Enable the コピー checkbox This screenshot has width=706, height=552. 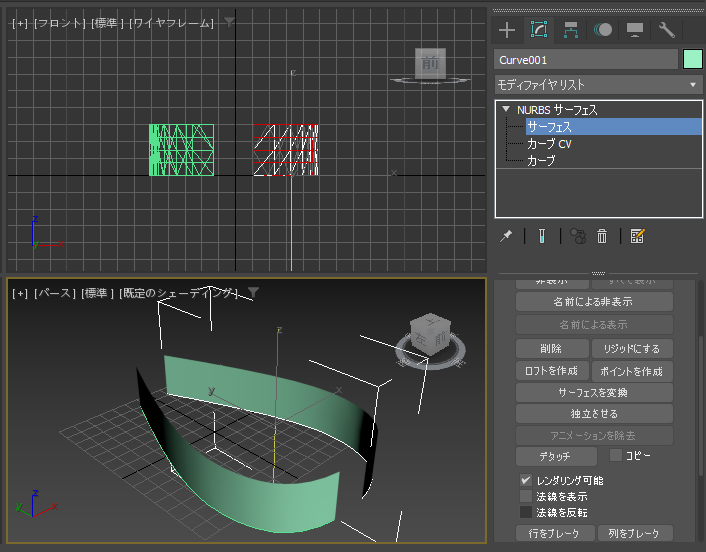(x=616, y=455)
